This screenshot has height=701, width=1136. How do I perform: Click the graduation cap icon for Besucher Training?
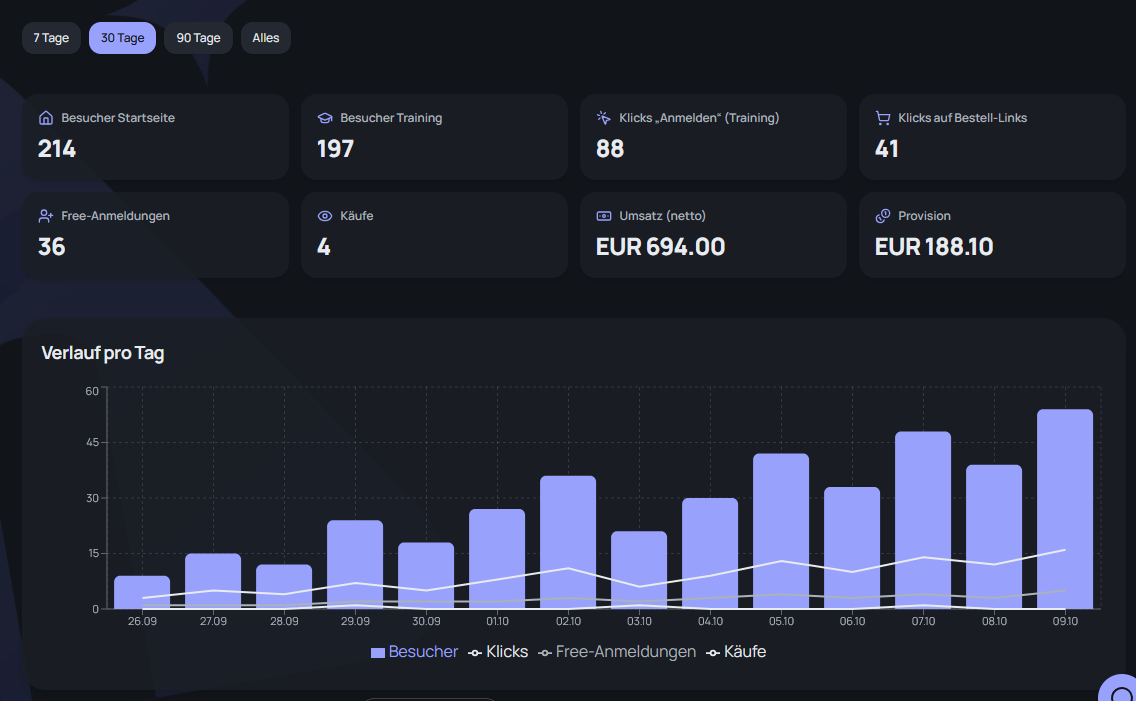(x=325, y=118)
